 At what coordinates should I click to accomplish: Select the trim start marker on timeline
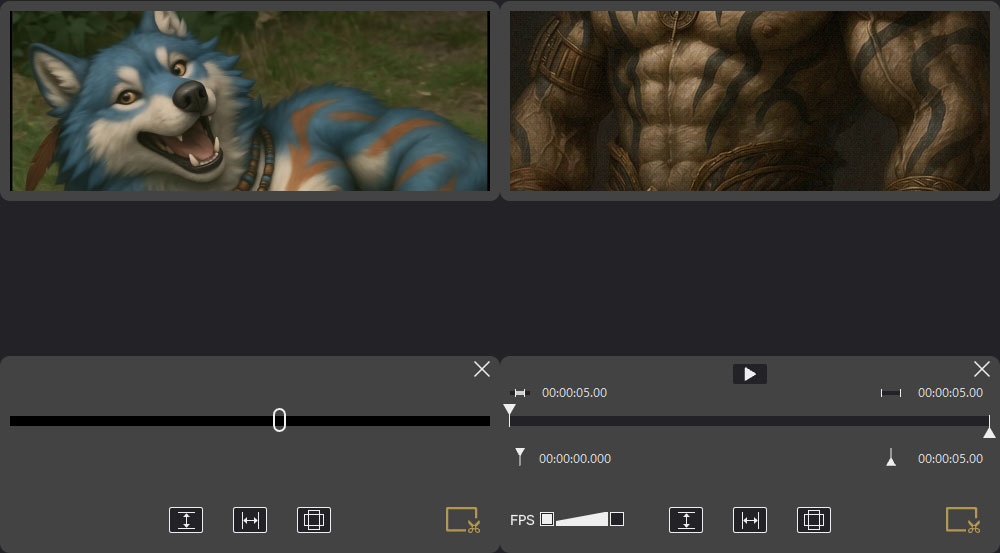[x=509, y=413]
